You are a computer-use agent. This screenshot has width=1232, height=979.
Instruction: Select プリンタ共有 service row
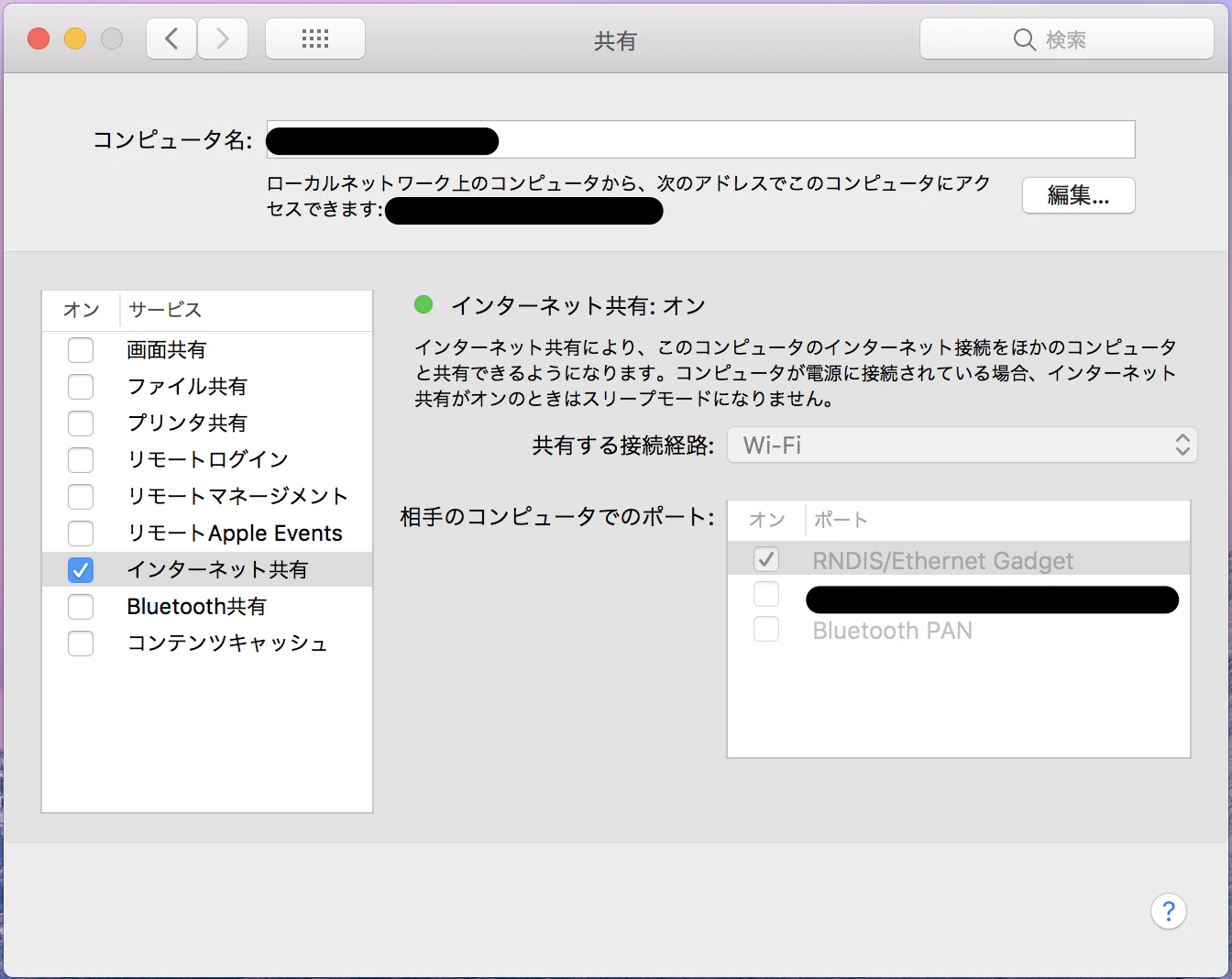click(x=207, y=423)
